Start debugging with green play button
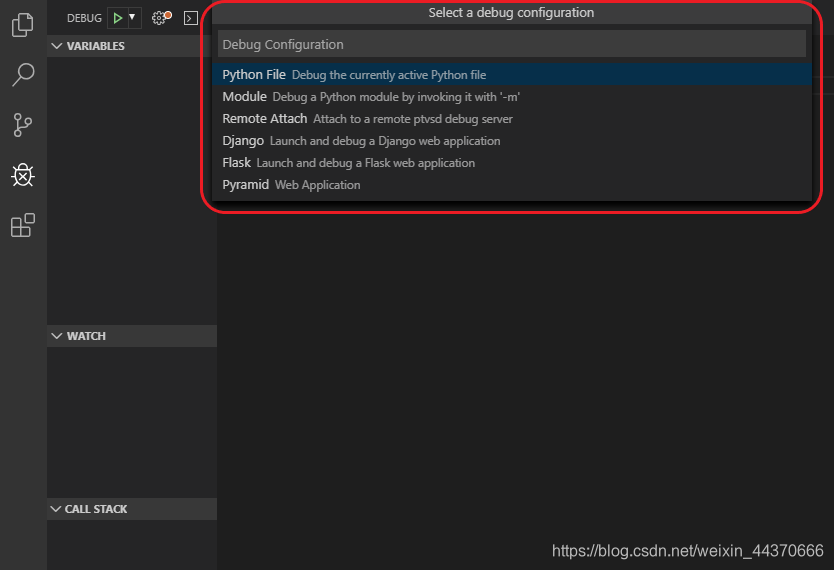Screen dimensions: 834x570 [x=118, y=18]
